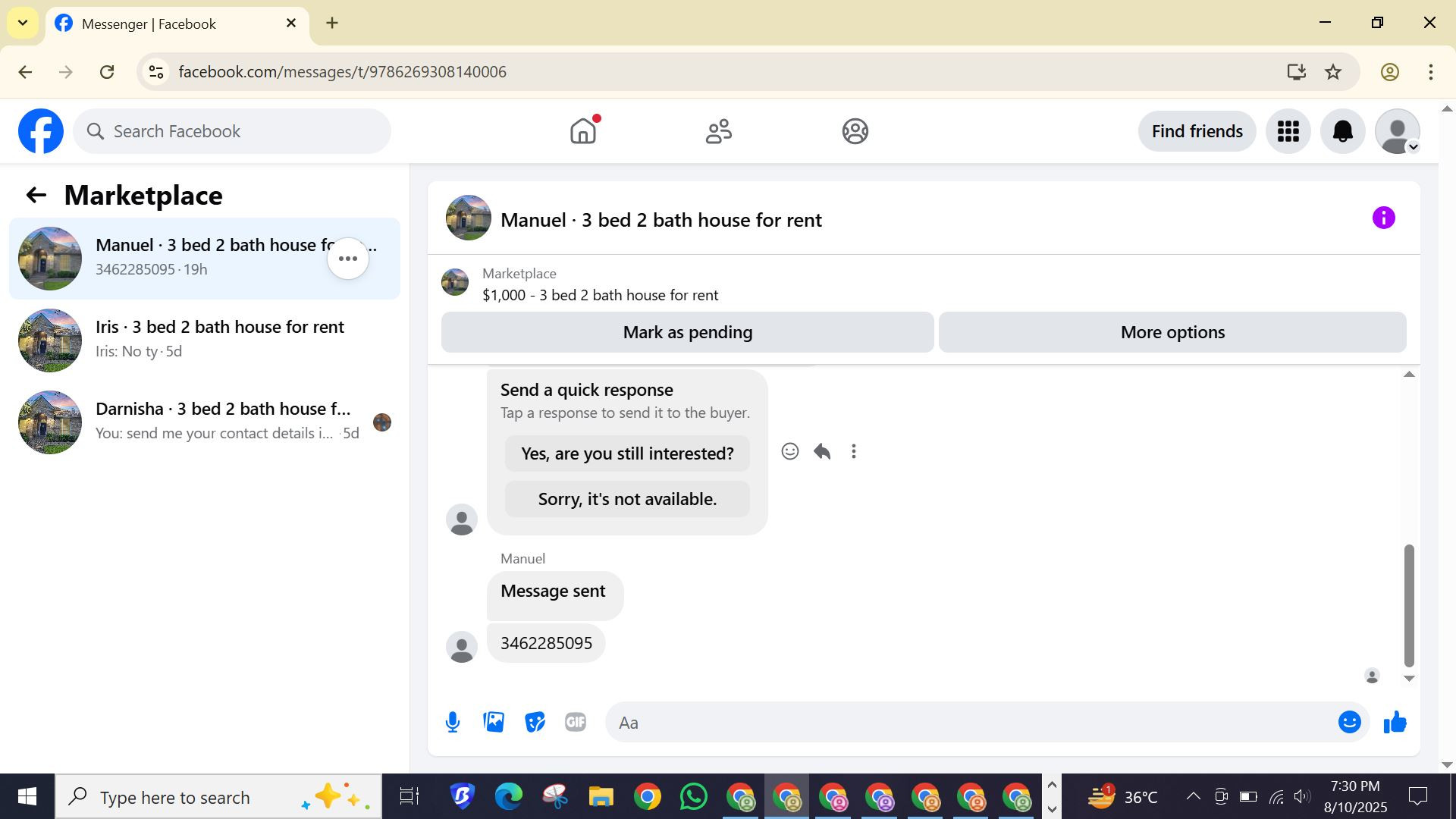Open more options for the message
This screenshot has width=1456, height=819.
click(854, 452)
